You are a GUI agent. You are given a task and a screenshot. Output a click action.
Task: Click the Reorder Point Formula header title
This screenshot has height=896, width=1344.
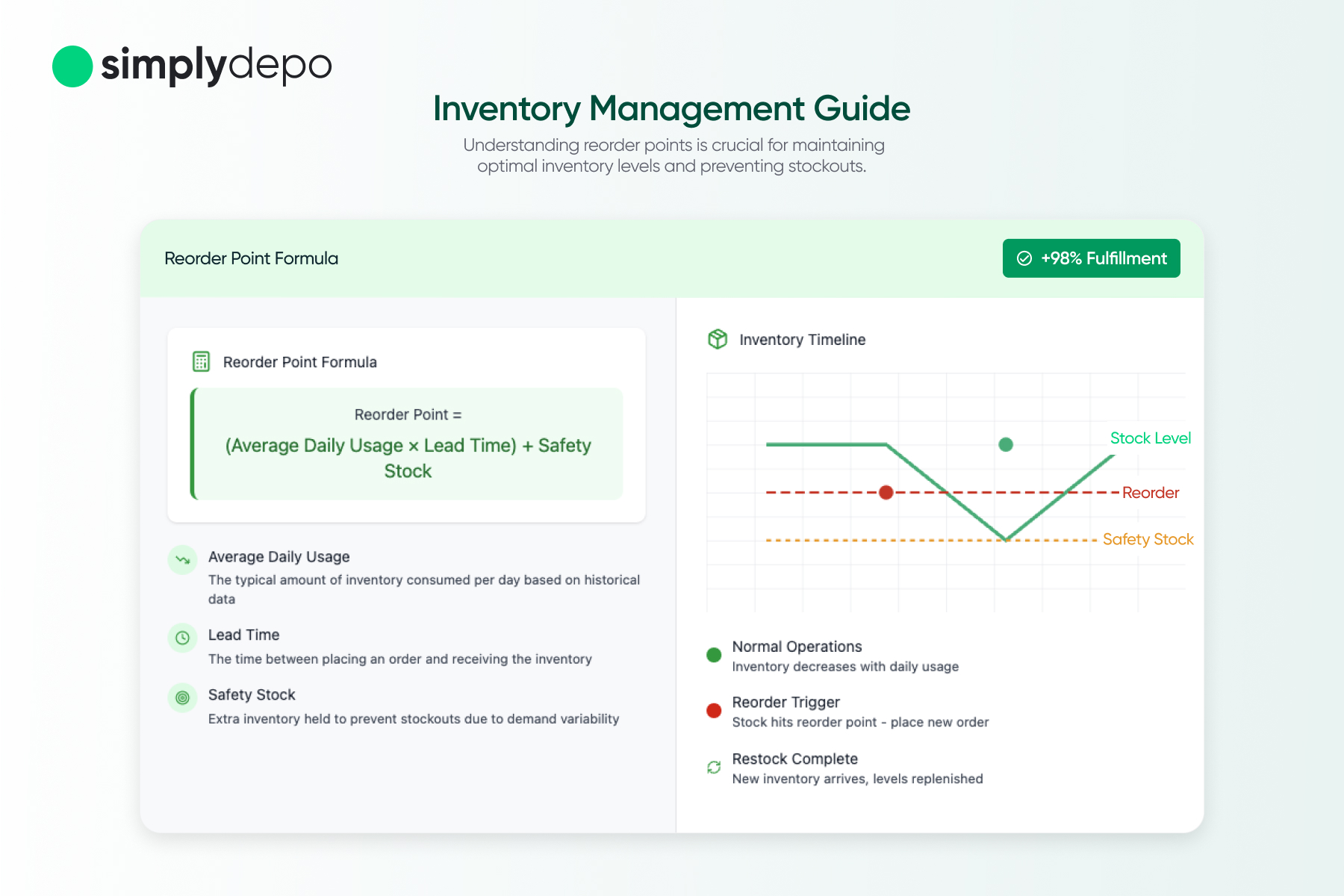pyautogui.click(x=251, y=258)
